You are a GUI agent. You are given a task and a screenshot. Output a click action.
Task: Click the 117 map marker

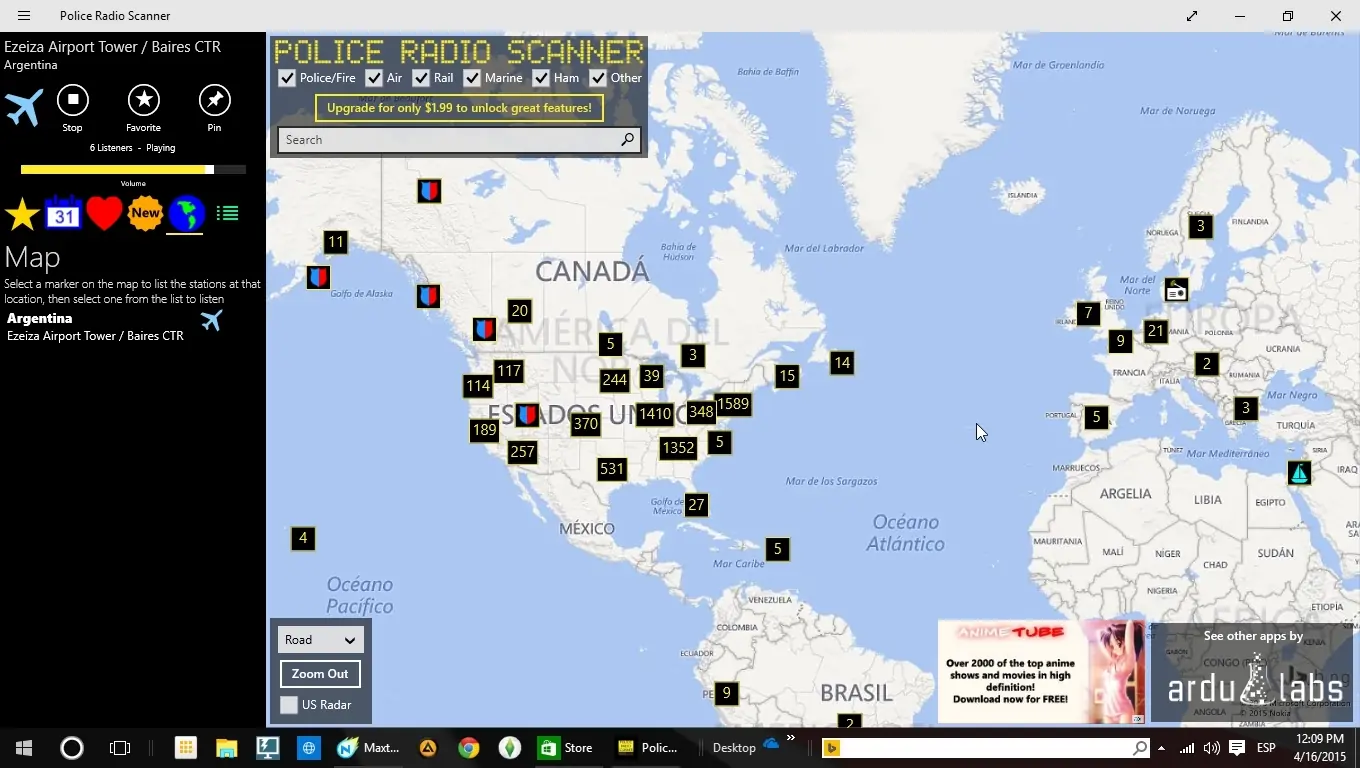509,372
